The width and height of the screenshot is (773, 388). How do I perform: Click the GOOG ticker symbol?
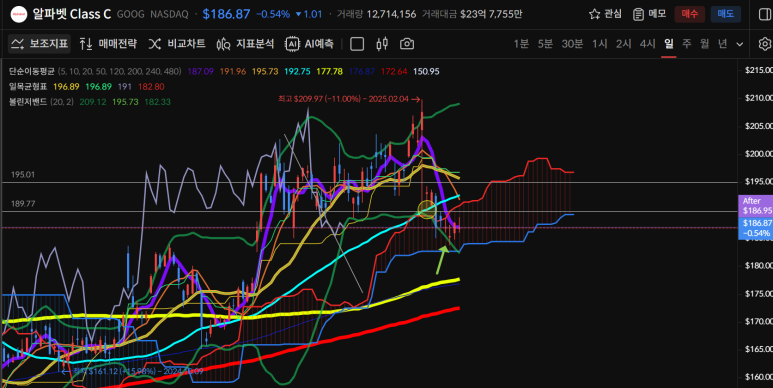coord(131,14)
